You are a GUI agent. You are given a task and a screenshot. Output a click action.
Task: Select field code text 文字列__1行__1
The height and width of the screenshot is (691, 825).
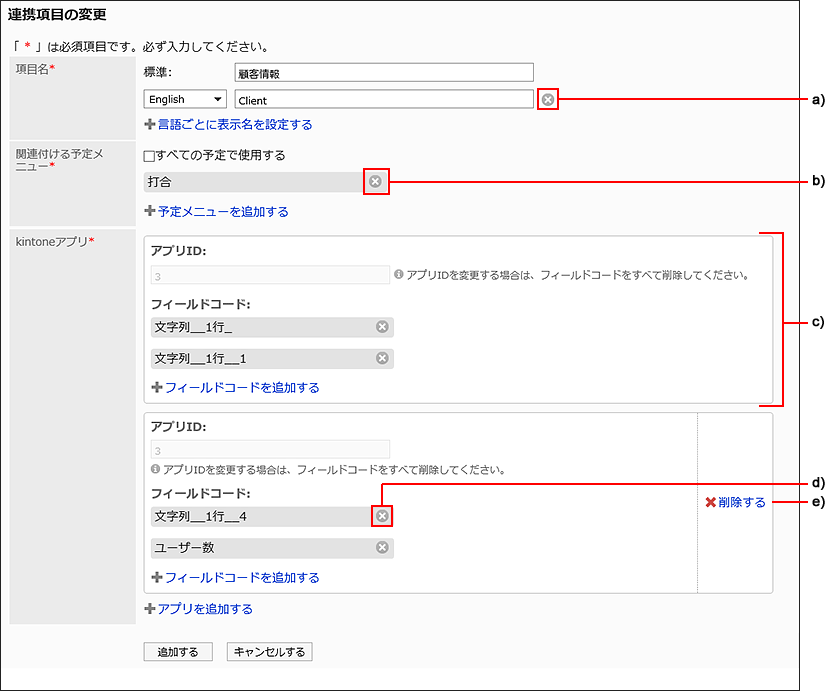200,359
